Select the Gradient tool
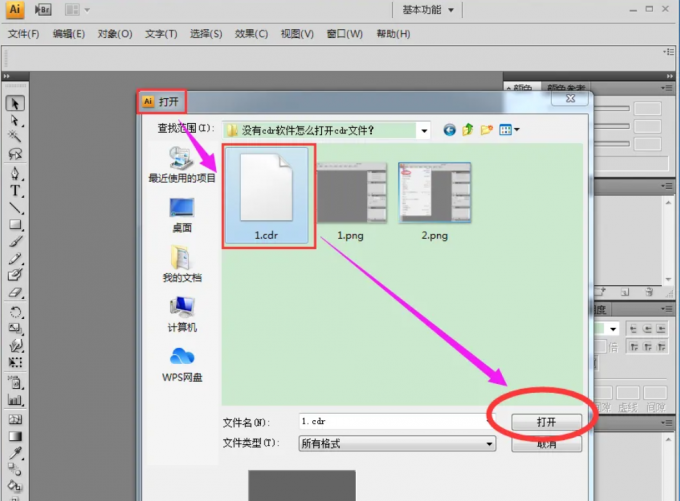Viewport: 680px width, 501px height. tap(15, 436)
